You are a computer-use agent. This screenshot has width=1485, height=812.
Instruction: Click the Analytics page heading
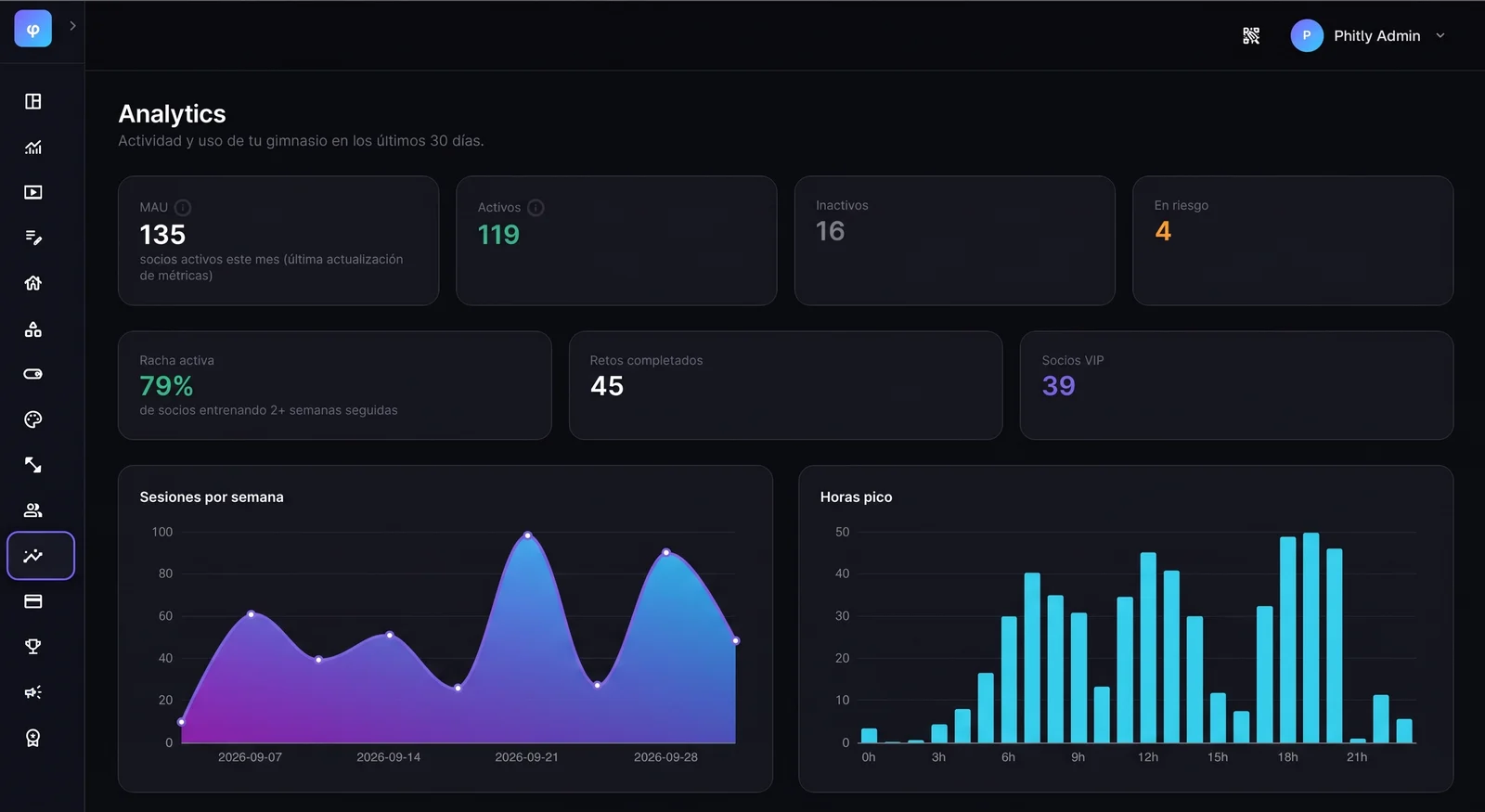pyautogui.click(x=172, y=114)
